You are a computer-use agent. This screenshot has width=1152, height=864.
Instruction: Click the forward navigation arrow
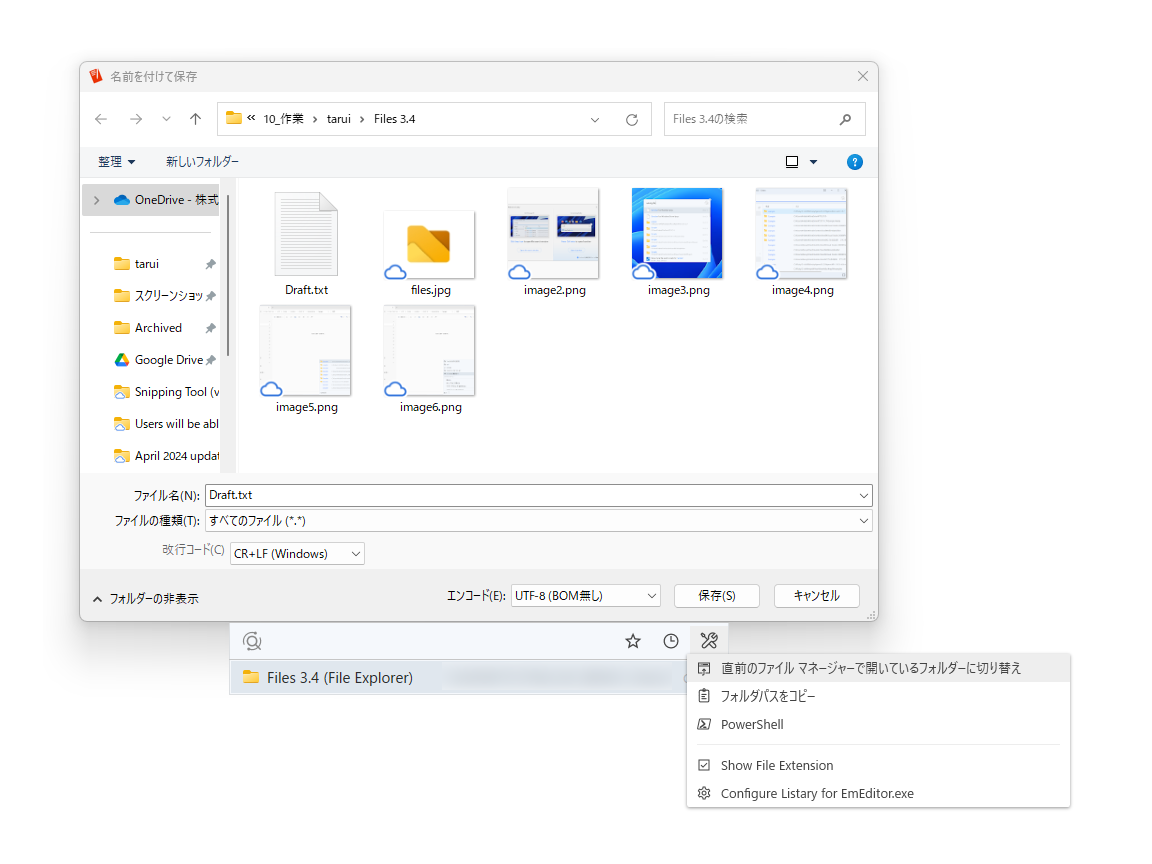pos(136,119)
